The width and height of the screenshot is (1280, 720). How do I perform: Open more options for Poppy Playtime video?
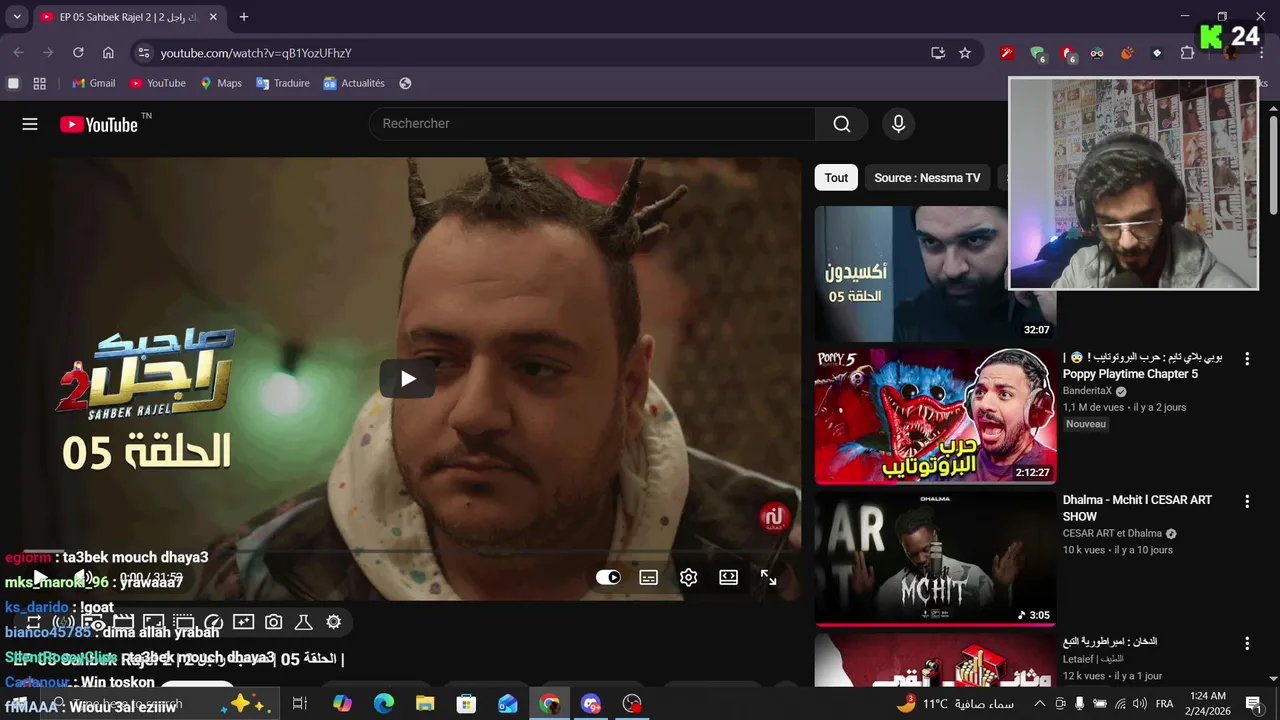coord(1247,359)
